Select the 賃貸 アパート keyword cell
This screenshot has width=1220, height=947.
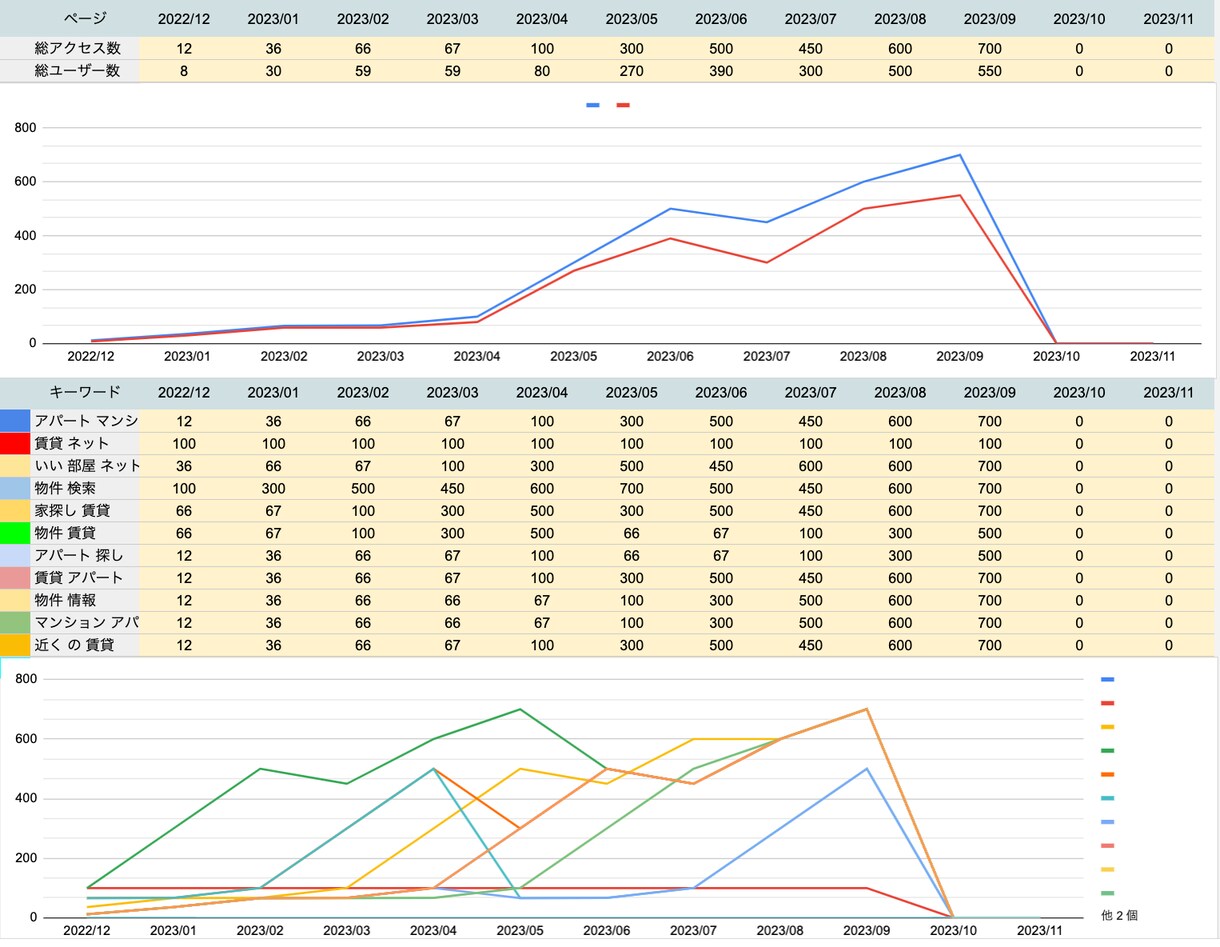click(85, 578)
